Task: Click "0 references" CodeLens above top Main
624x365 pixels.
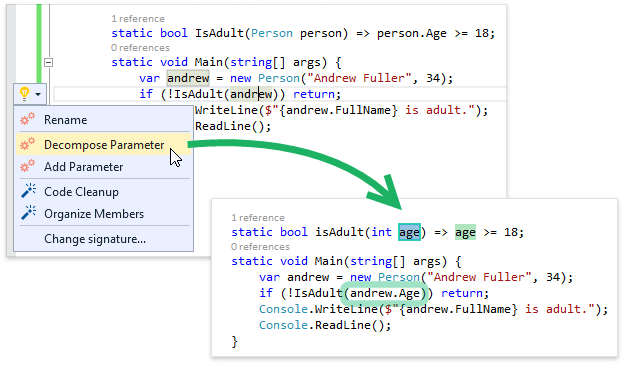Action: (x=140, y=48)
